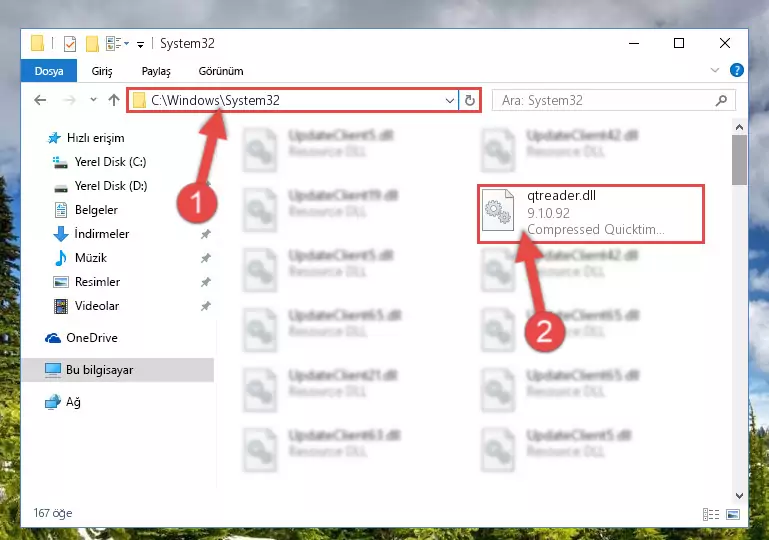Click pin icon next to İndirmeler
769x540 pixels.
coord(205,234)
